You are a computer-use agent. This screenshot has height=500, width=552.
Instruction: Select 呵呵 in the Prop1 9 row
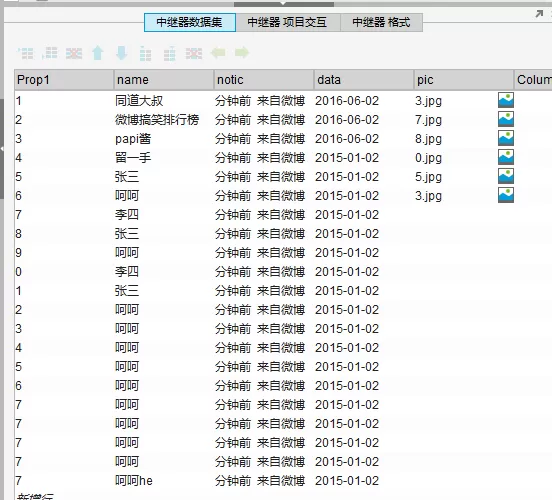(x=164, y=253)
